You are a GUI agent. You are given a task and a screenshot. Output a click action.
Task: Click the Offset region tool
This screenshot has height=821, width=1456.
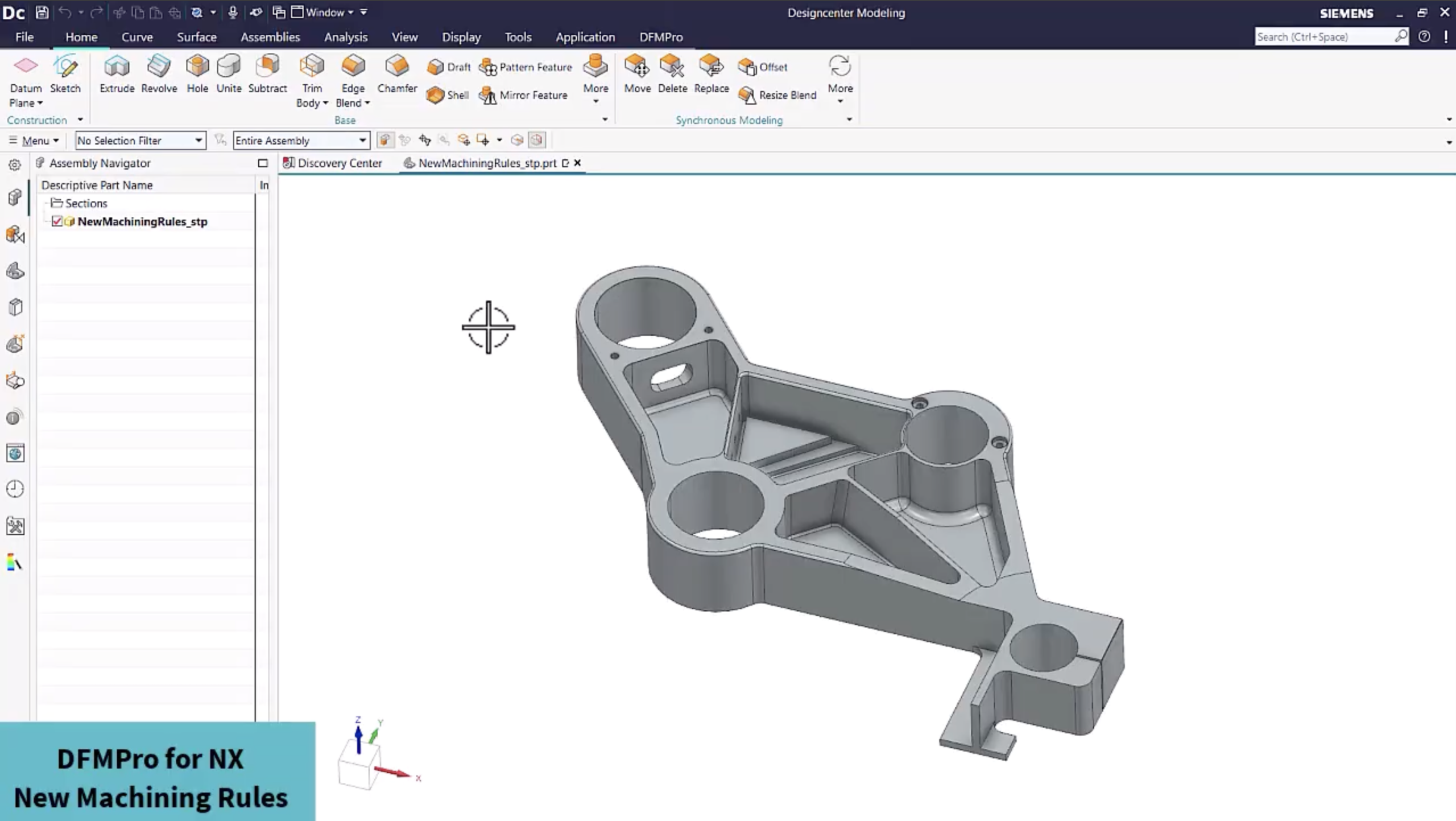[x=762, y=67]
